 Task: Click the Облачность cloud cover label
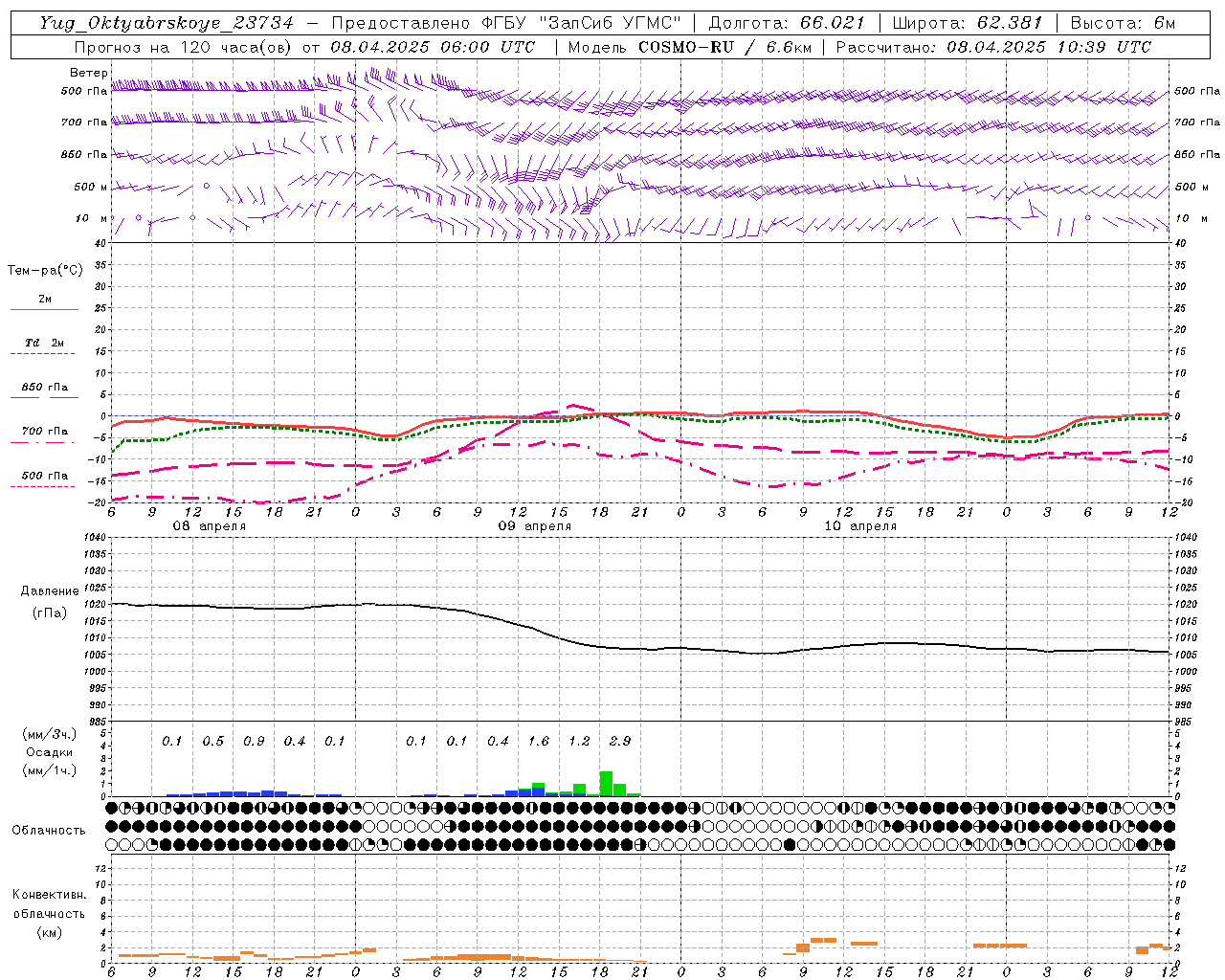[49, 831]
